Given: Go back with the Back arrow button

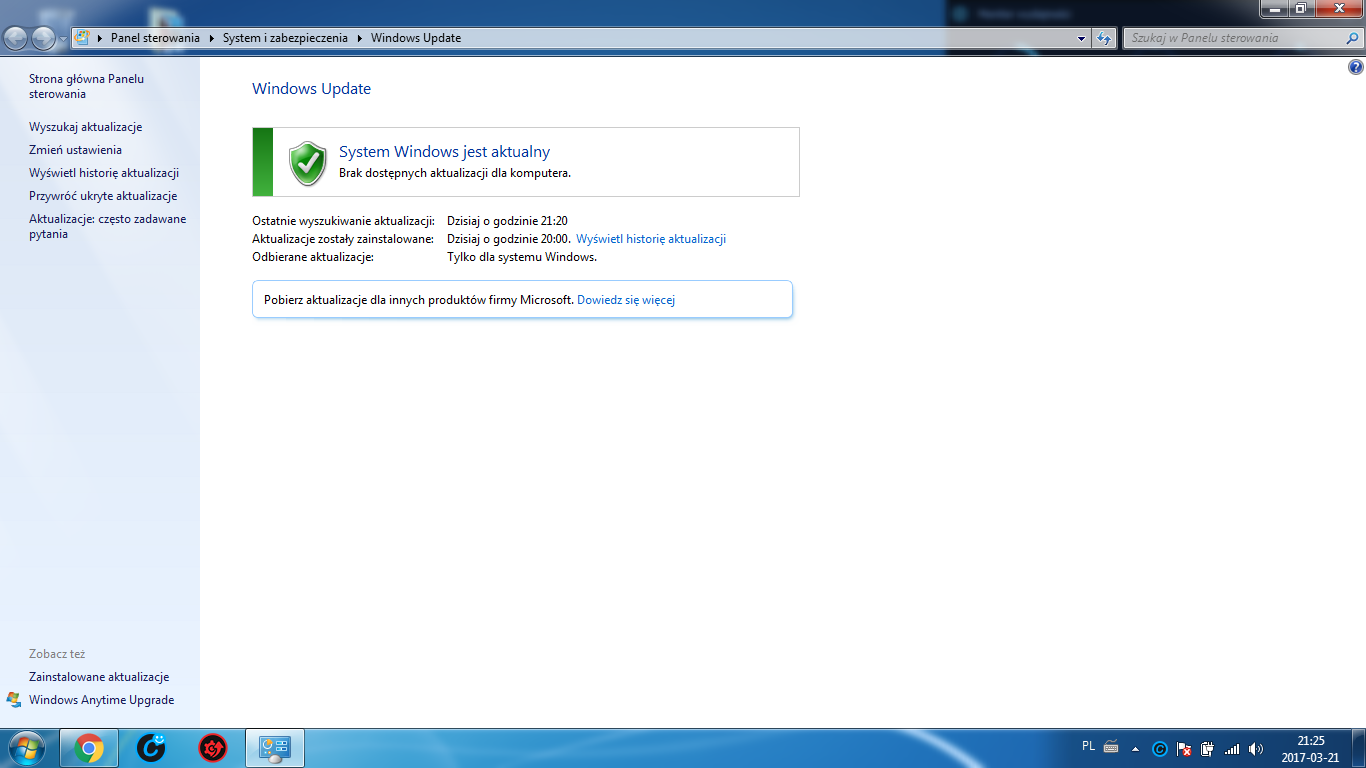Looking at the screenshot, I should tap(16, 38).
